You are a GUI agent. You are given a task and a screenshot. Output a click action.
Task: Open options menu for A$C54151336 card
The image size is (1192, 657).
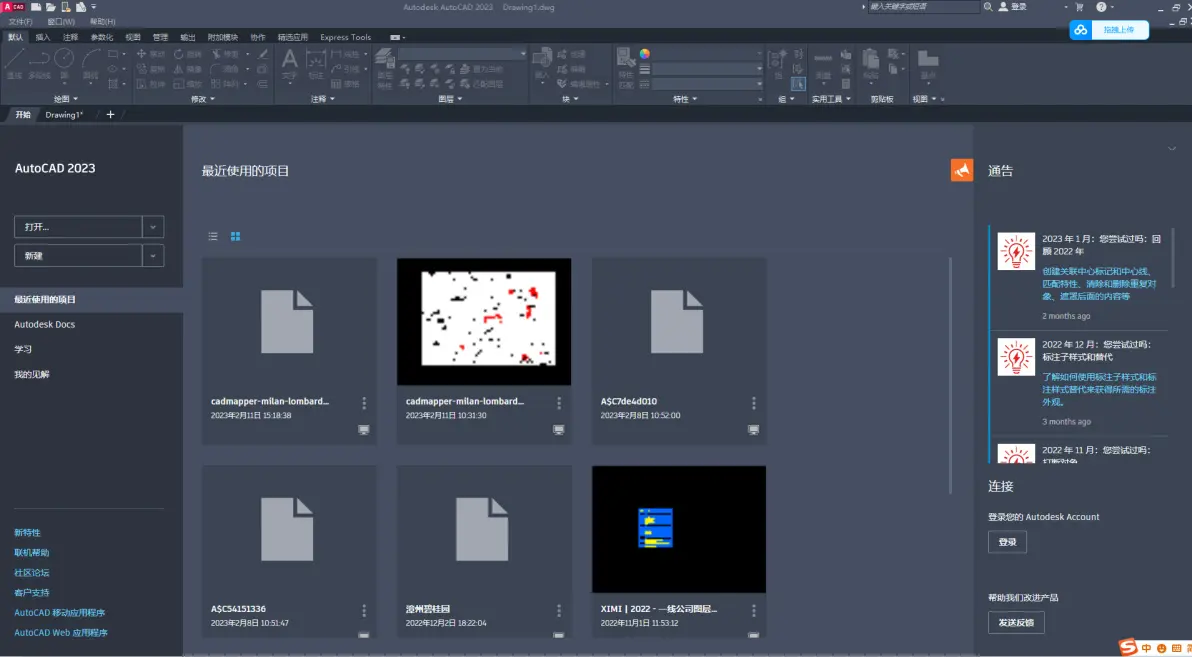[364, 611]
